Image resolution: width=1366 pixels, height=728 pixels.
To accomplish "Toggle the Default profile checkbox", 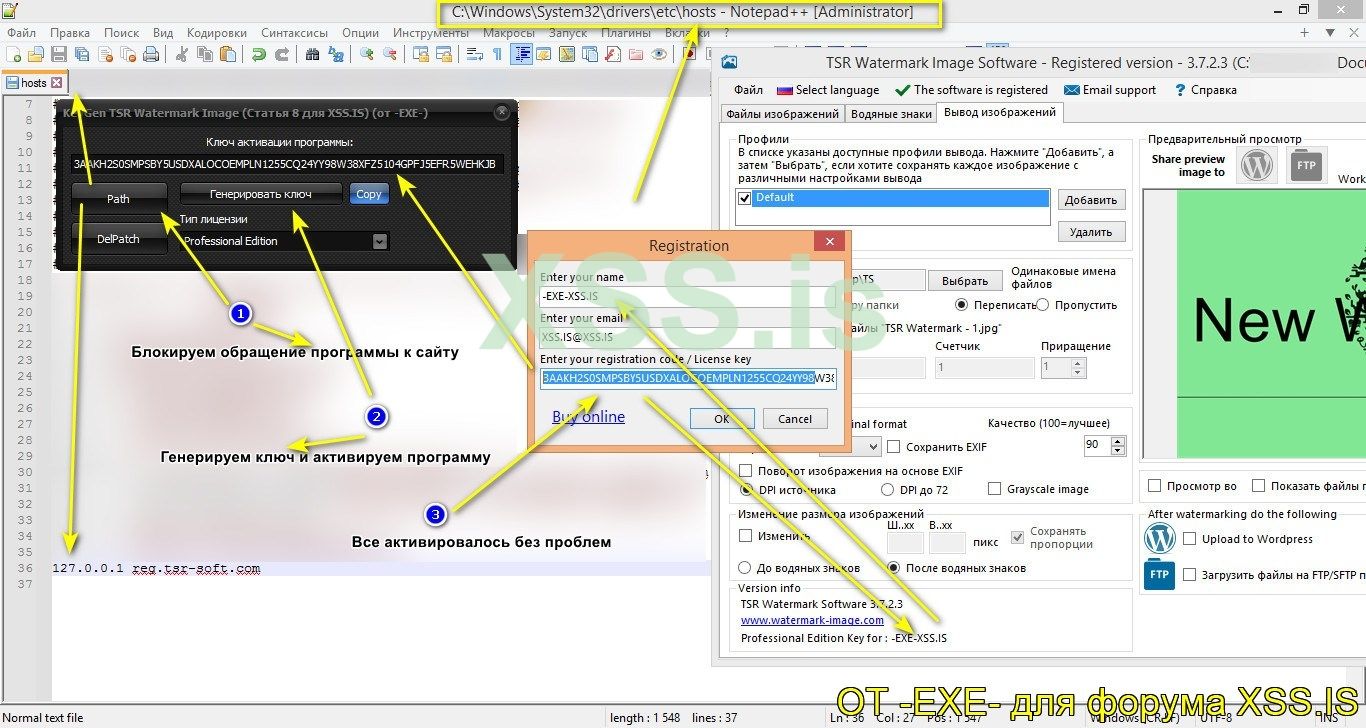I will 744,198.
